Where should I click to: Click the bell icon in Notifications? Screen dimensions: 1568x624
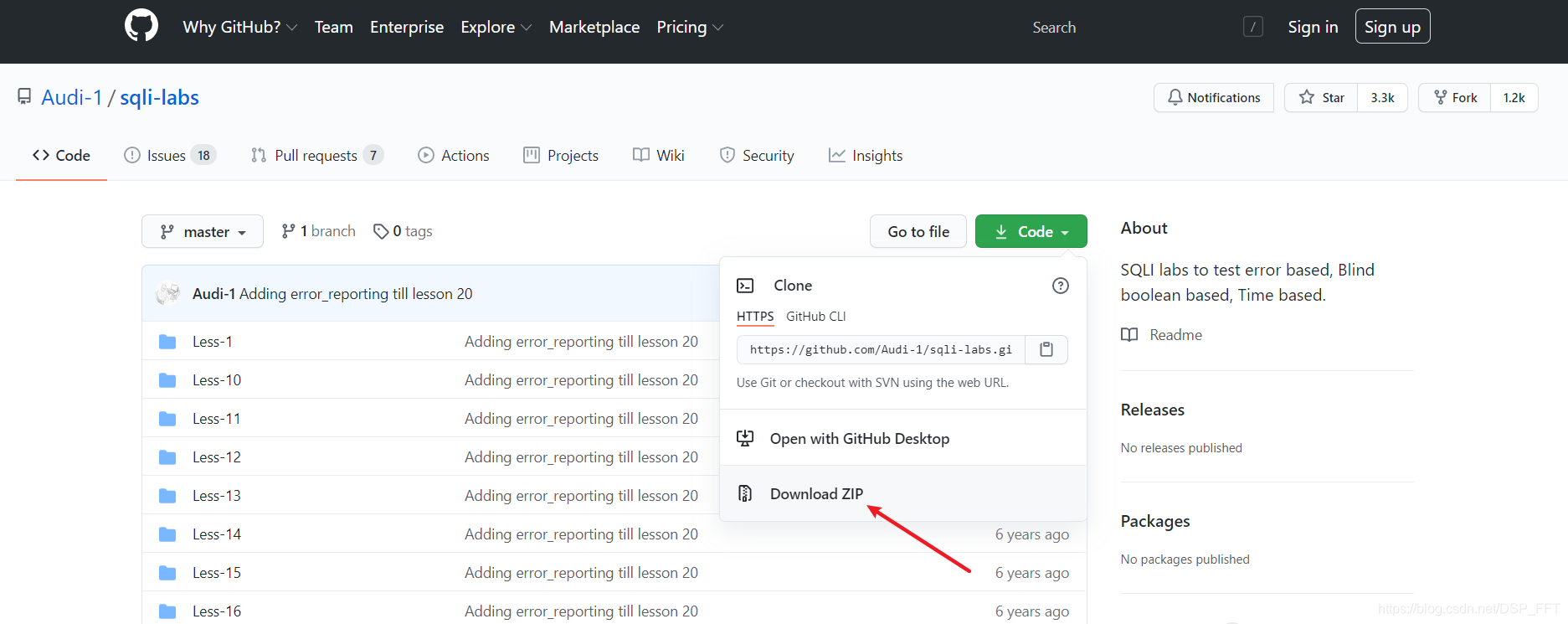pyautogui.click(x=1175, y=97)
